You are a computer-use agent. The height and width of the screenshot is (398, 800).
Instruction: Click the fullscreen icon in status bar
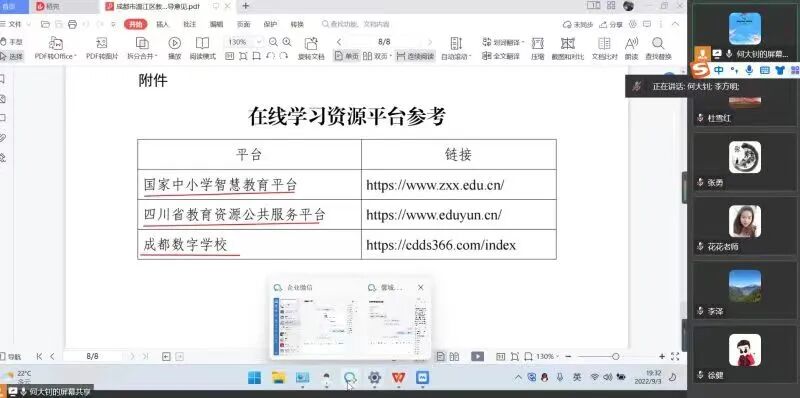(x=675, y=356)
